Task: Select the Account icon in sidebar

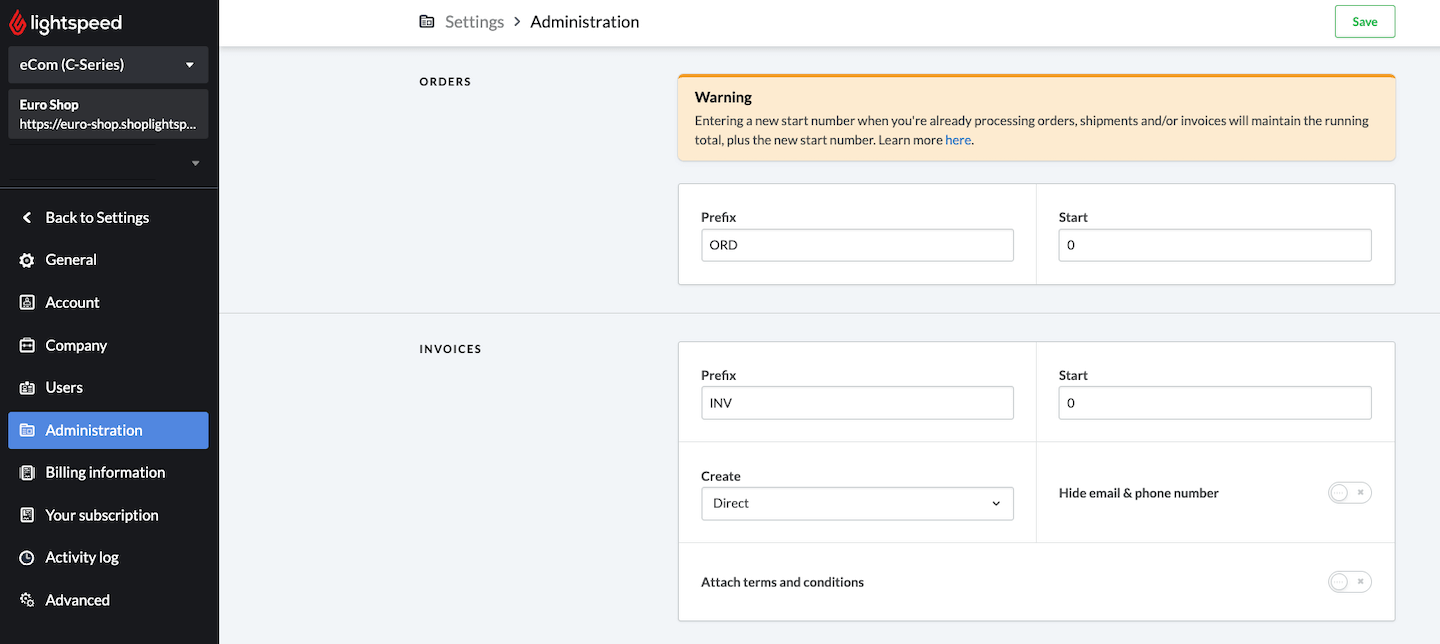Action: pyautogui.click(x=27, y=302)
